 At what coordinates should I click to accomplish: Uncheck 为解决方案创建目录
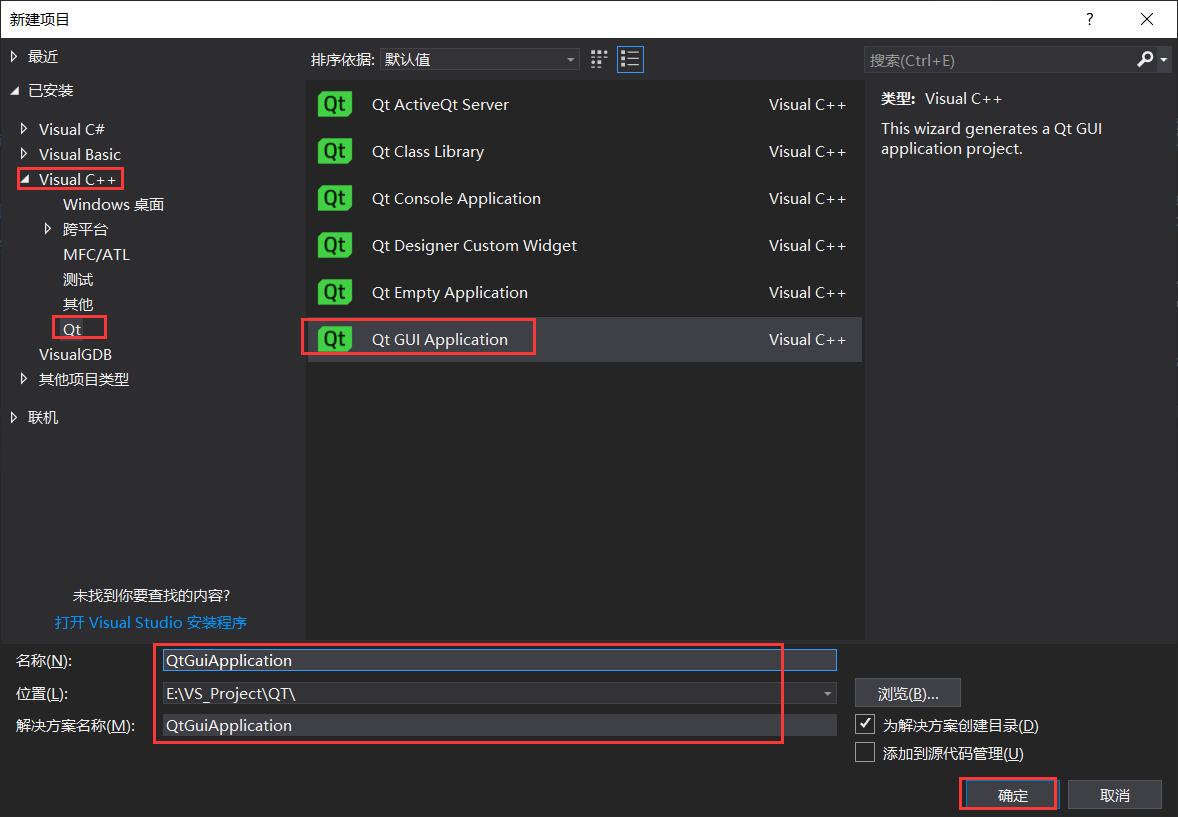[864, 723]
